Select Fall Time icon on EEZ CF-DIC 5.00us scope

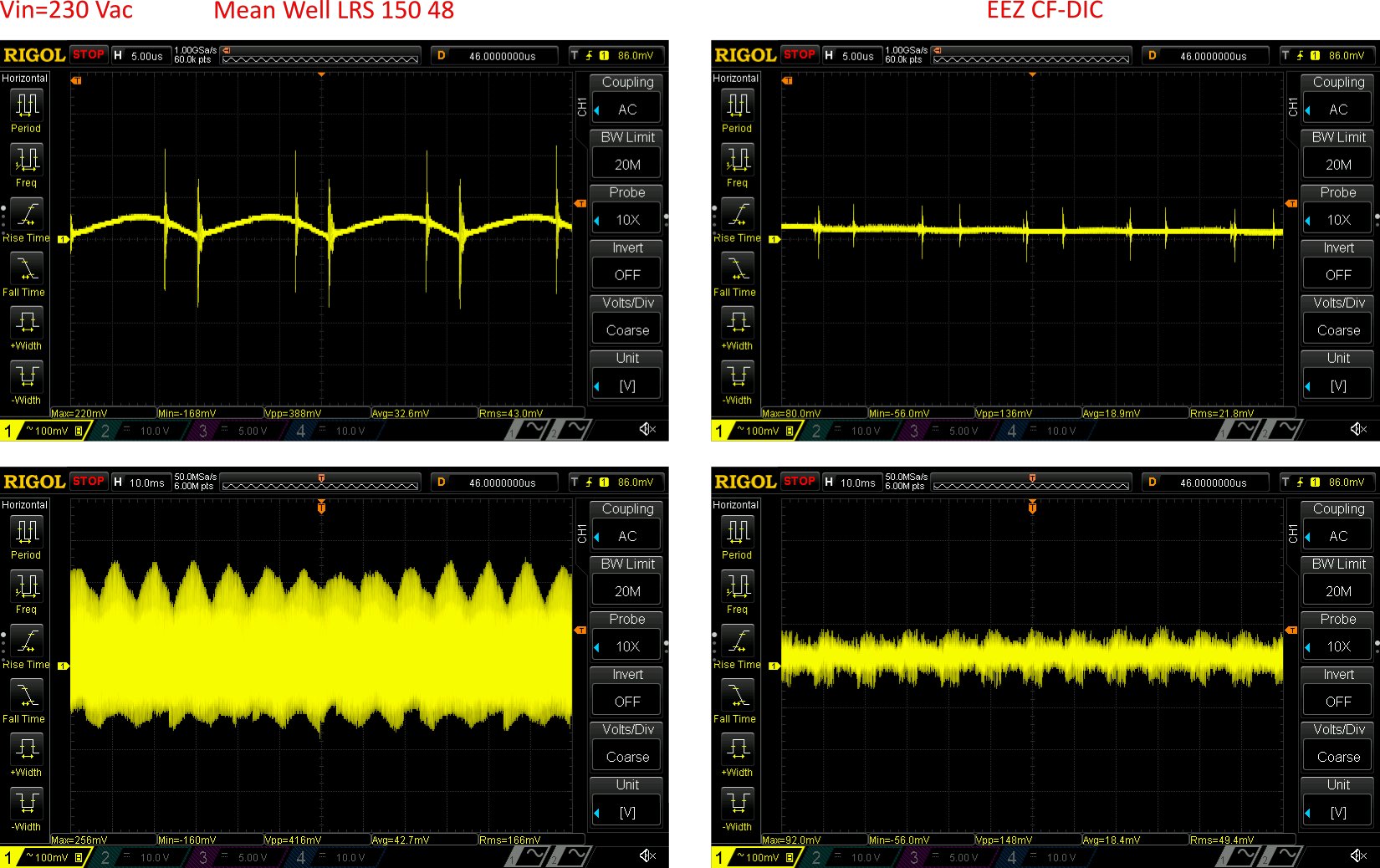click(x=738, y=268)
